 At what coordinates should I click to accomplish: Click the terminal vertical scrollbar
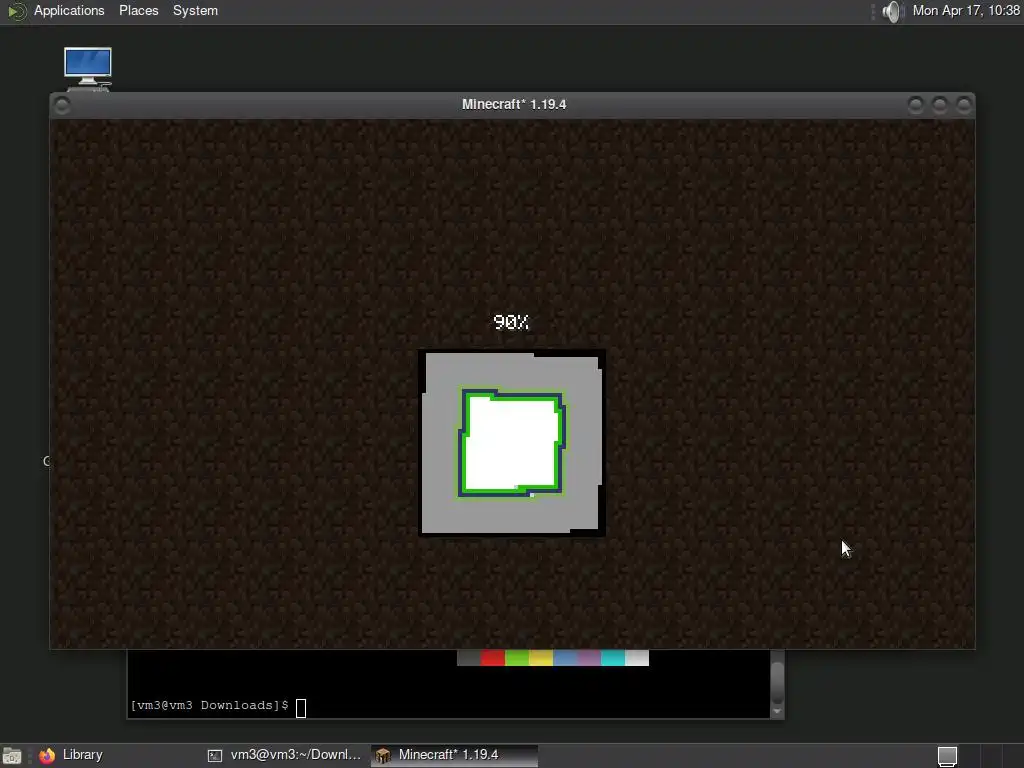777,683
